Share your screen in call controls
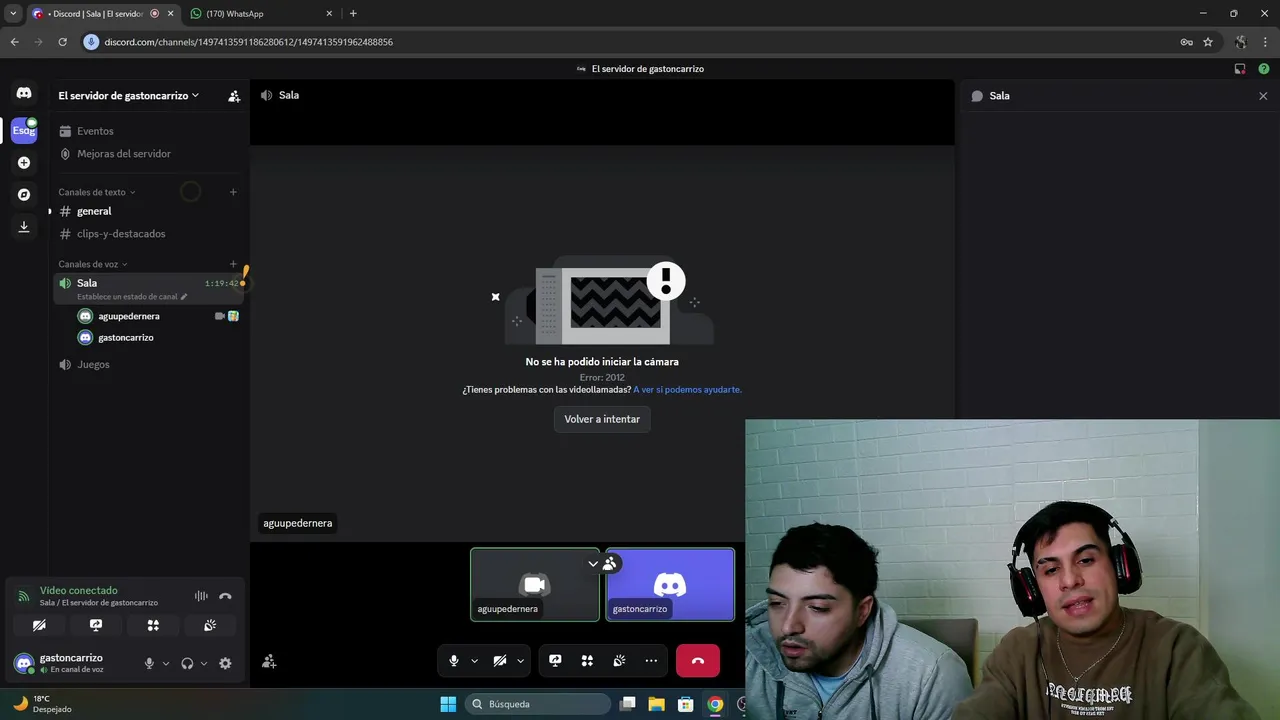The image size is (1280, 720). (x=555, y=661)
